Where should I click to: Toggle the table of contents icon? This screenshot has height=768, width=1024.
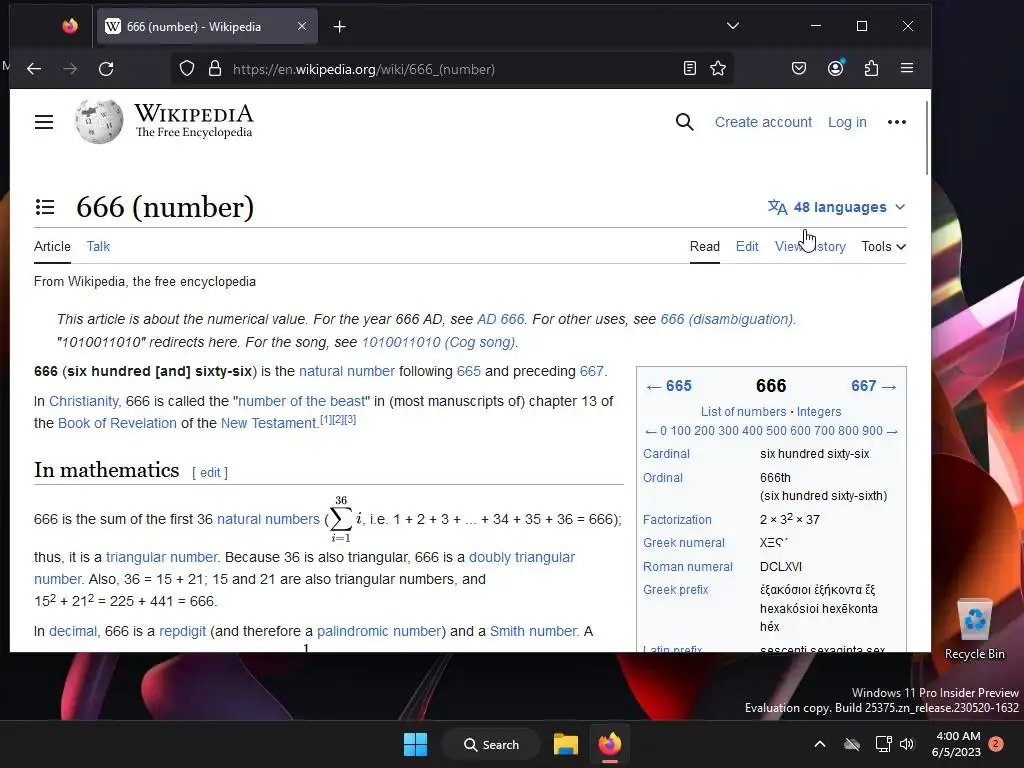(x=45, y=207)
